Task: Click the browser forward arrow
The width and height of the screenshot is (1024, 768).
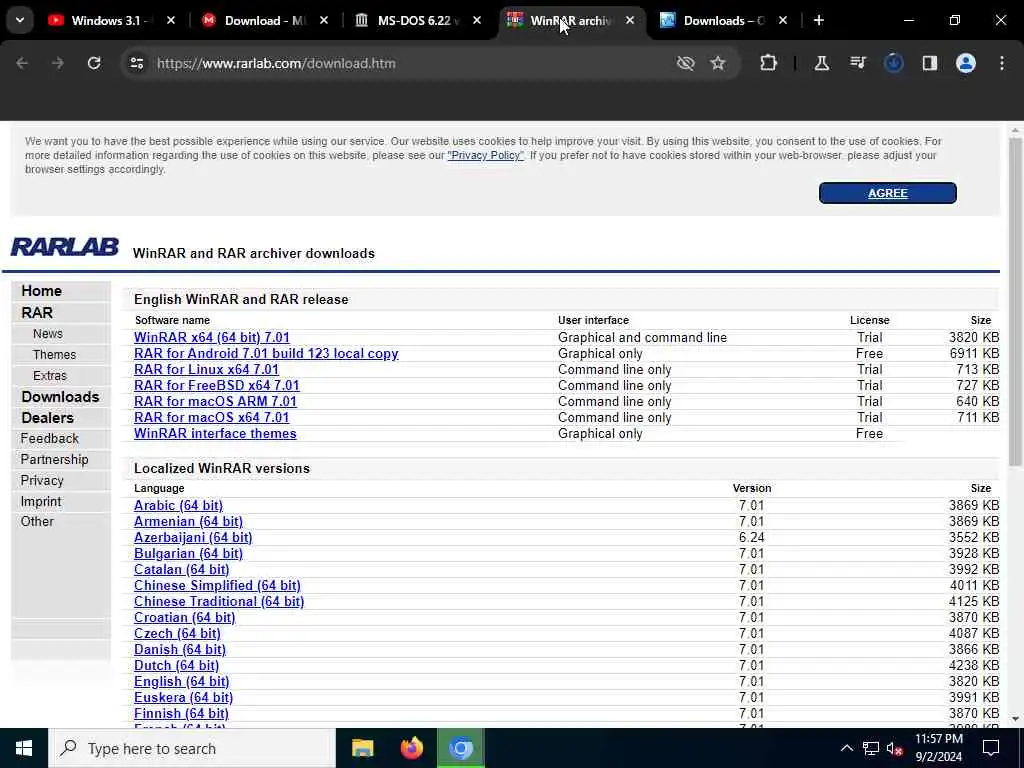Action: tap(58, 63)
